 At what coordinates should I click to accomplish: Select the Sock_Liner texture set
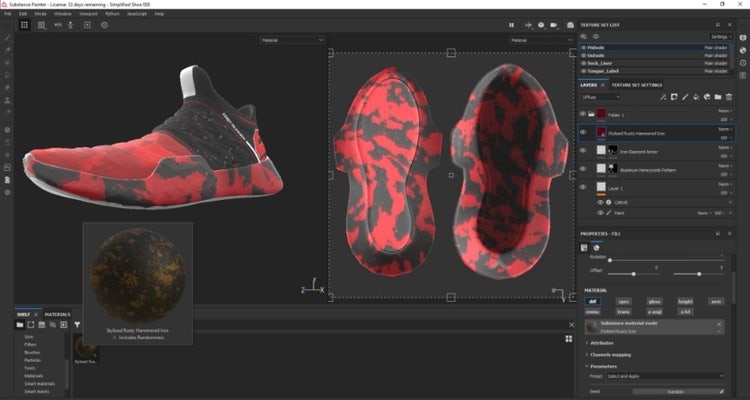pyautogui.click(x=655, y=63)
